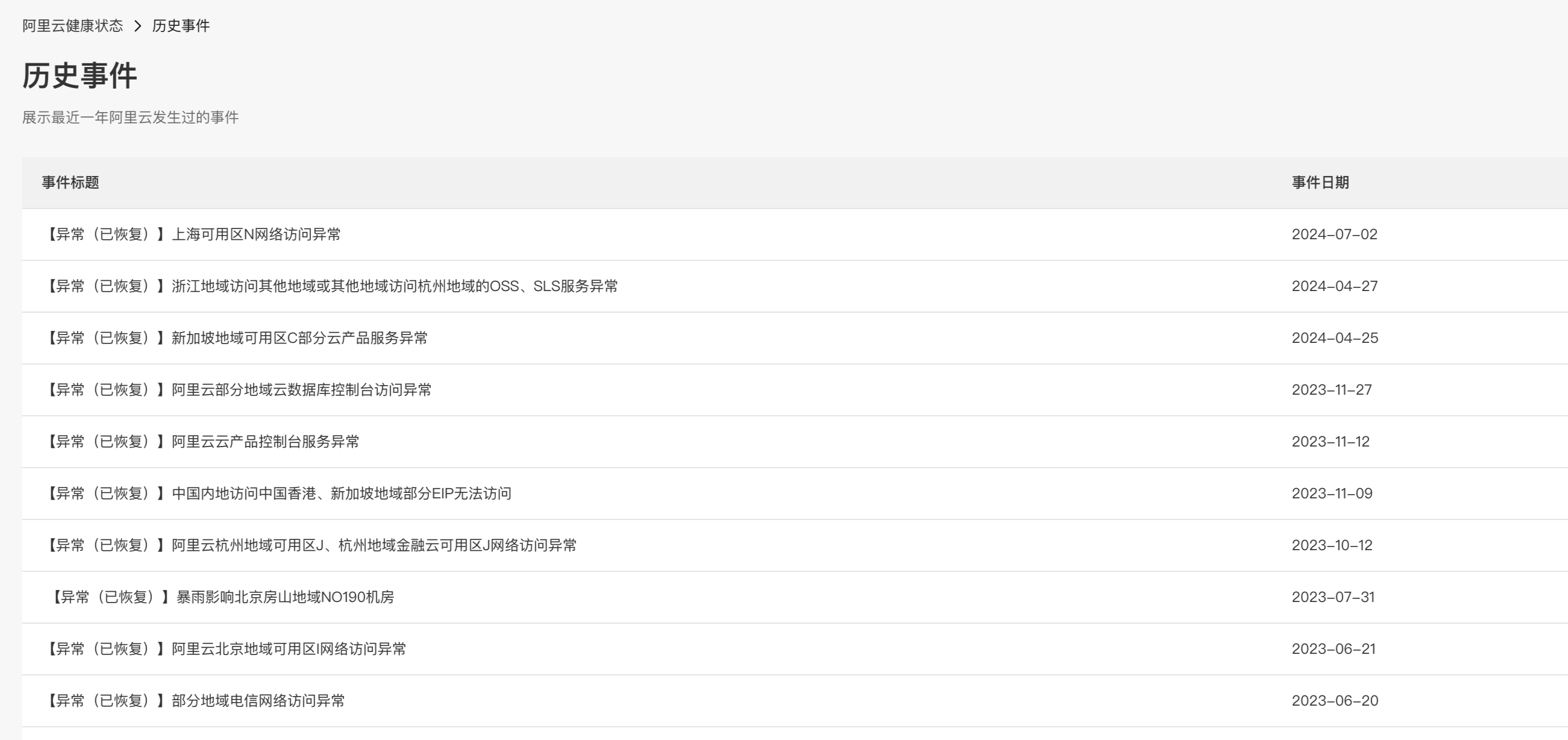Click the 历史事件 page heading

pos(80,76)
